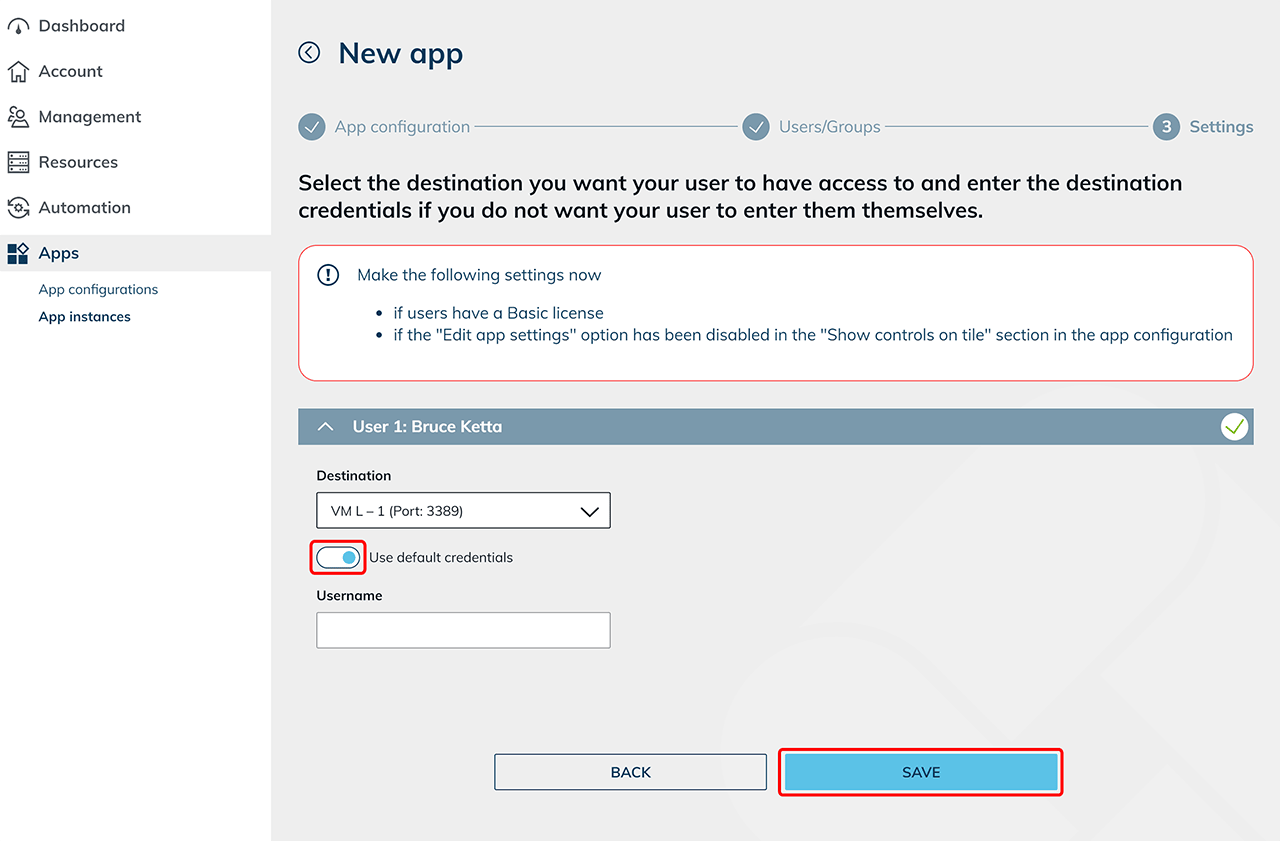The width and height of the screenshot is (1280, 841).
Task: Open App instances in the sidebar
Action: 84,317
